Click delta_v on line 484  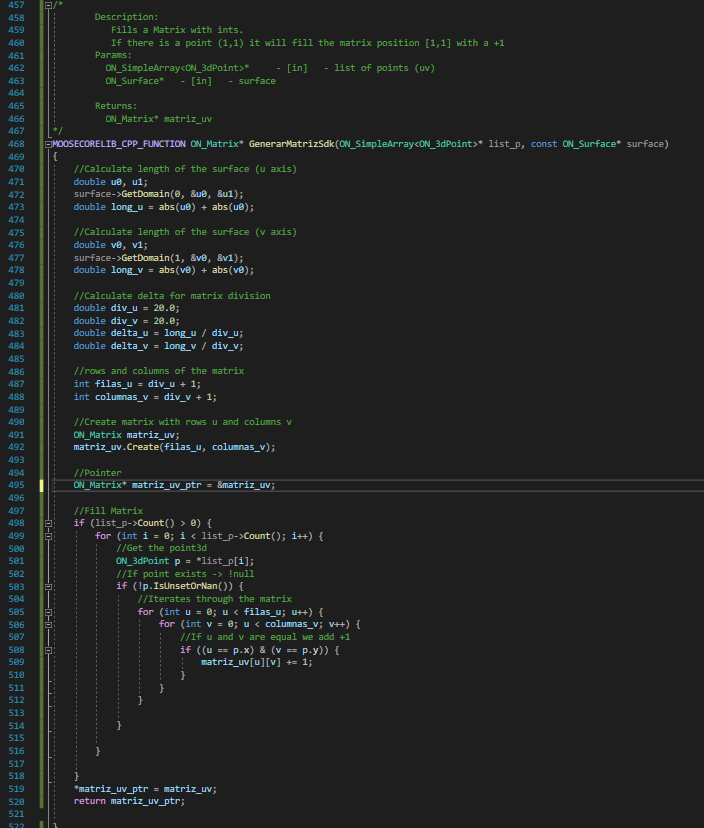[129, 346]
